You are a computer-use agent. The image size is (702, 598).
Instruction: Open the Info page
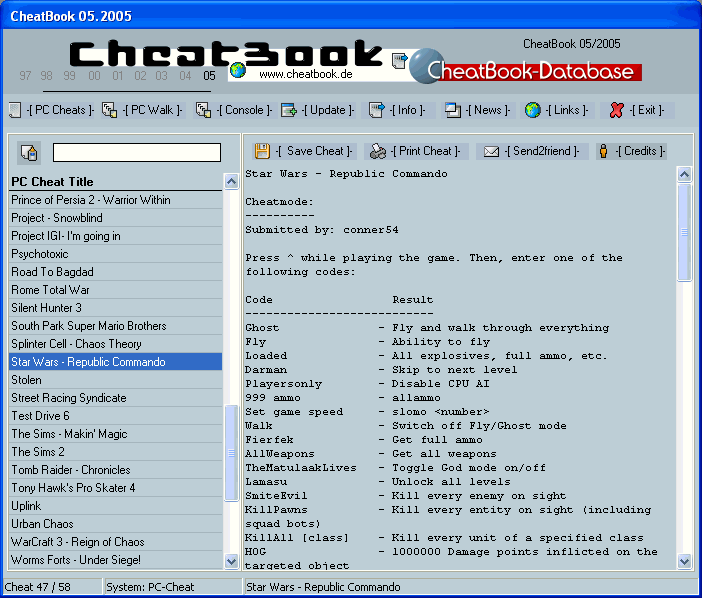tap(398, 110)
